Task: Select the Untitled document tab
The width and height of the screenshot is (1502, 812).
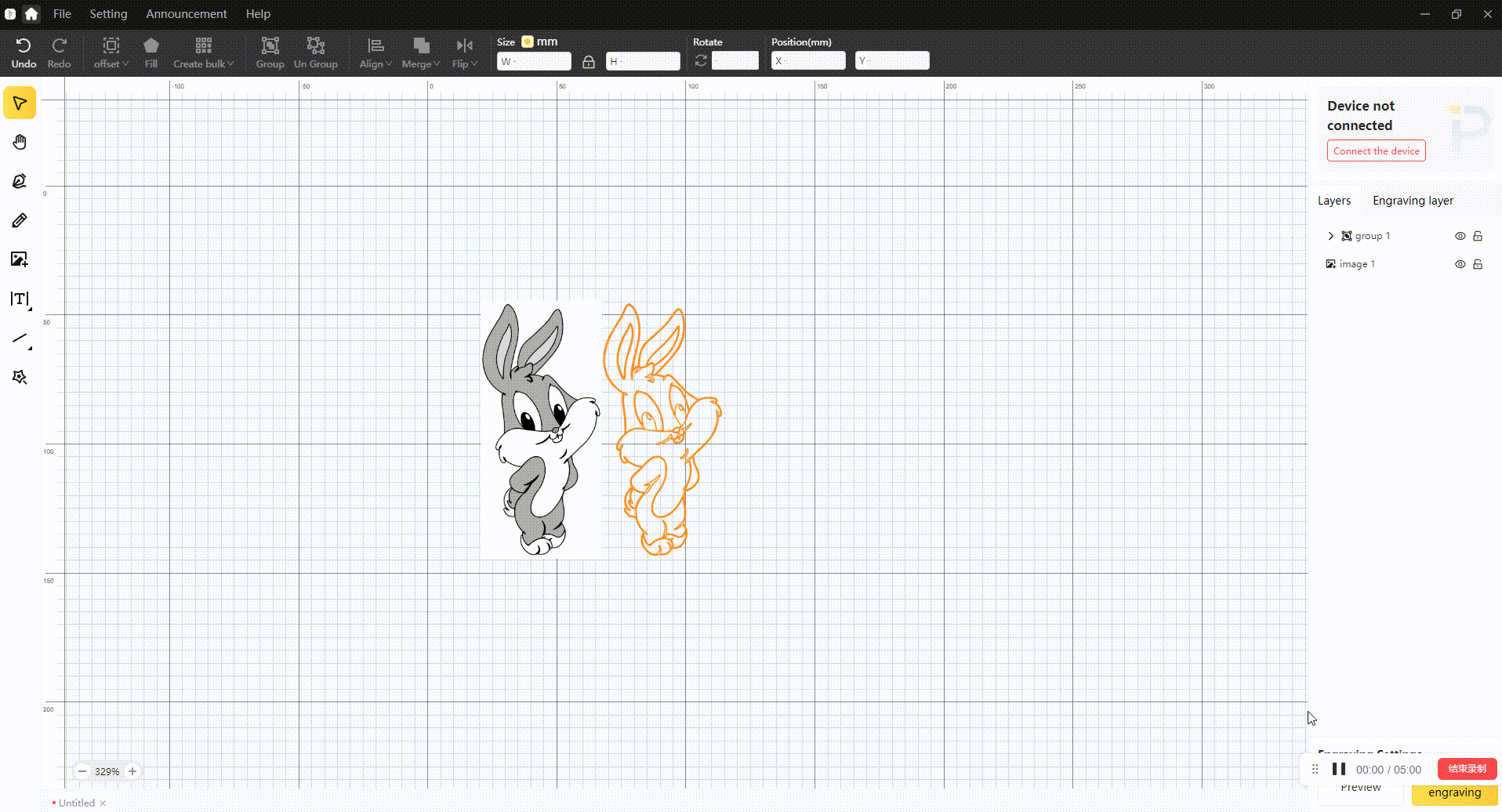Action: click(x=76, y=803)
